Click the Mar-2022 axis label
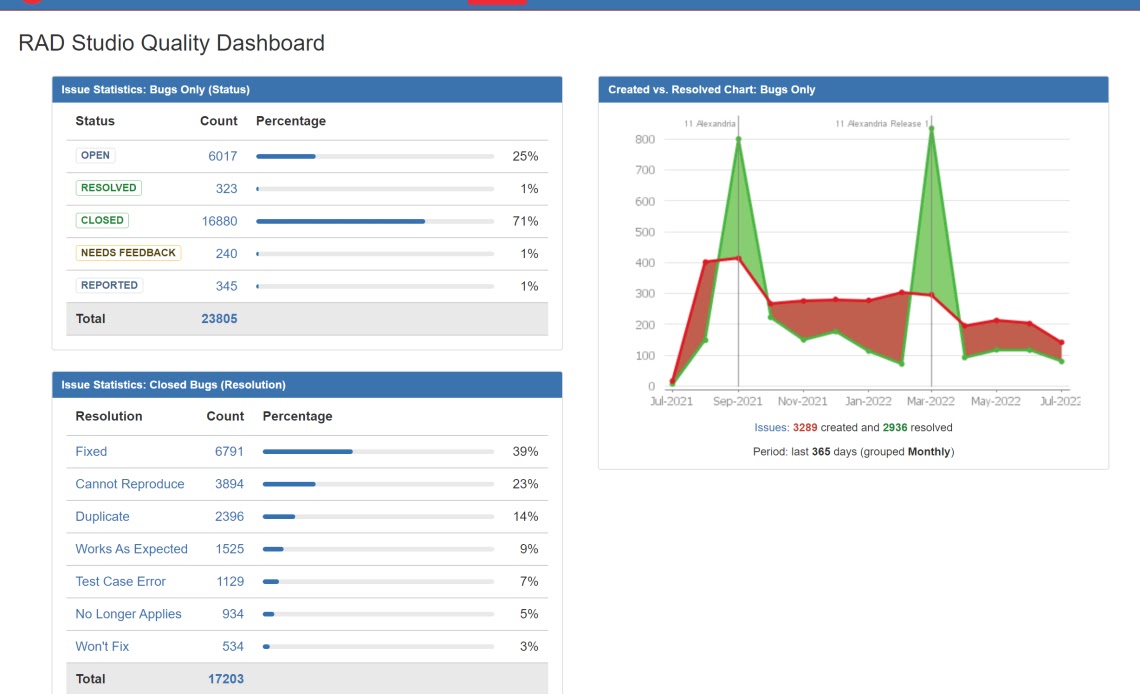The image size is (1140, 694). [x=931, y=401]
